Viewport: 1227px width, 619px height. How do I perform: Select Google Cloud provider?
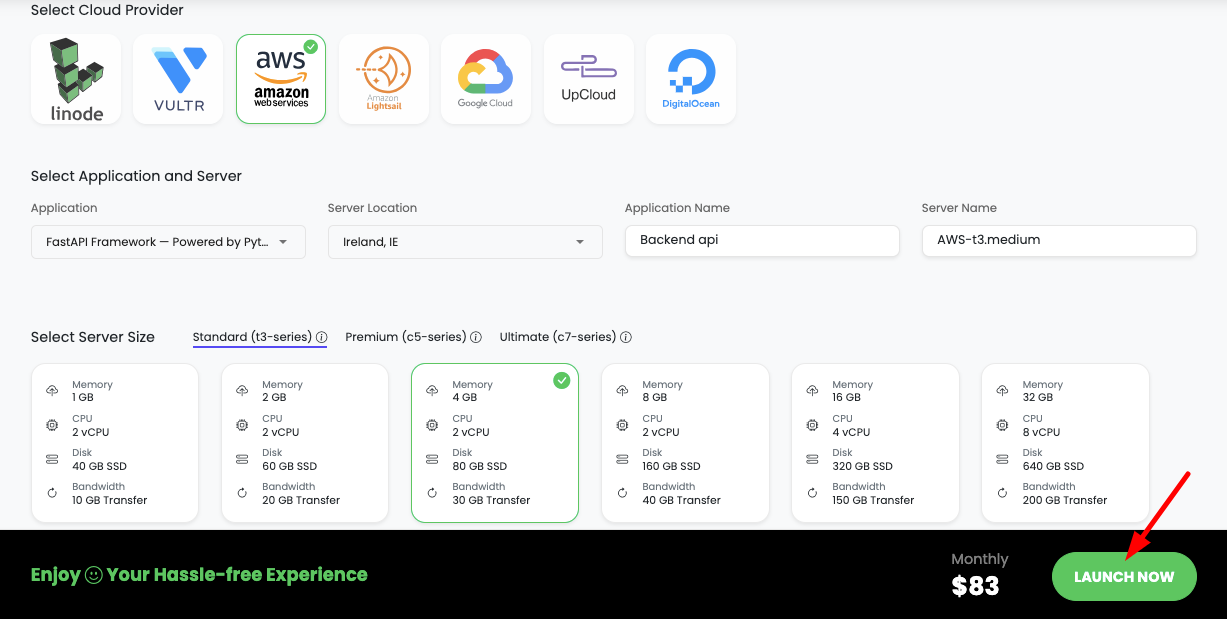tap(486, 79)
